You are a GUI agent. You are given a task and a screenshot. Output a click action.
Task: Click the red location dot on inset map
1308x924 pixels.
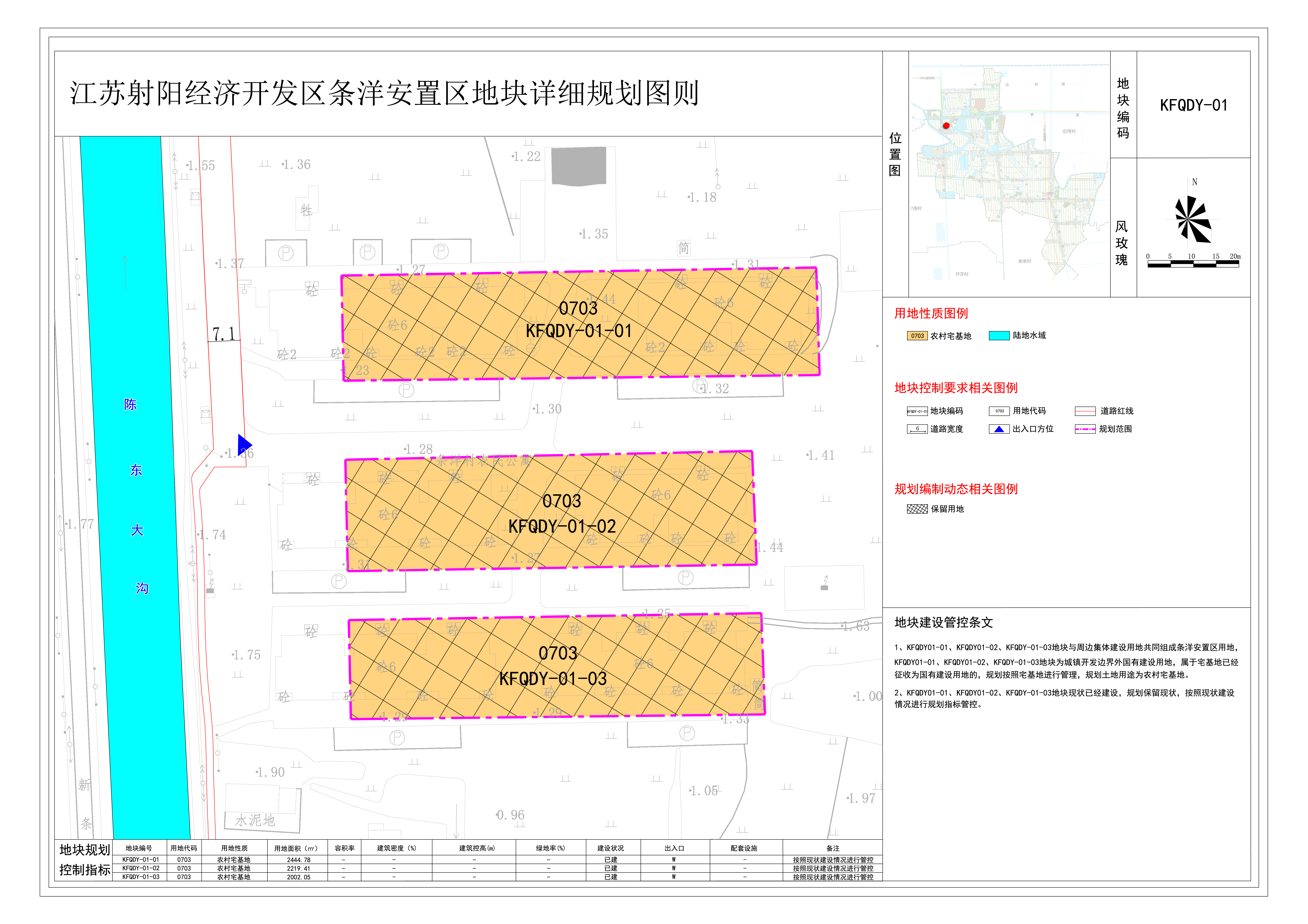(x=946, y=126)
